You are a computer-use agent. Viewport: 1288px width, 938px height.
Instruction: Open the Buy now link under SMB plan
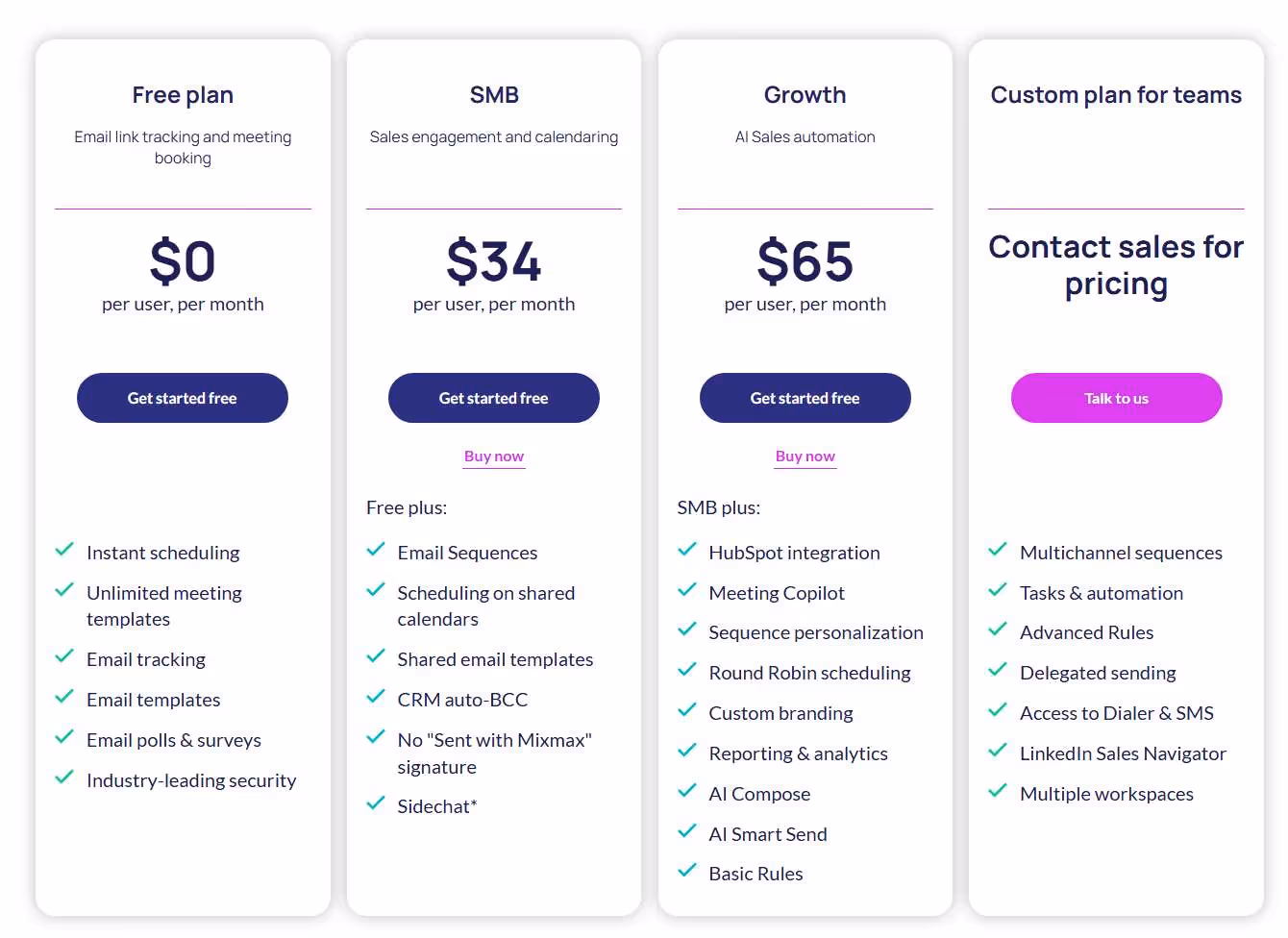[493, 456]
